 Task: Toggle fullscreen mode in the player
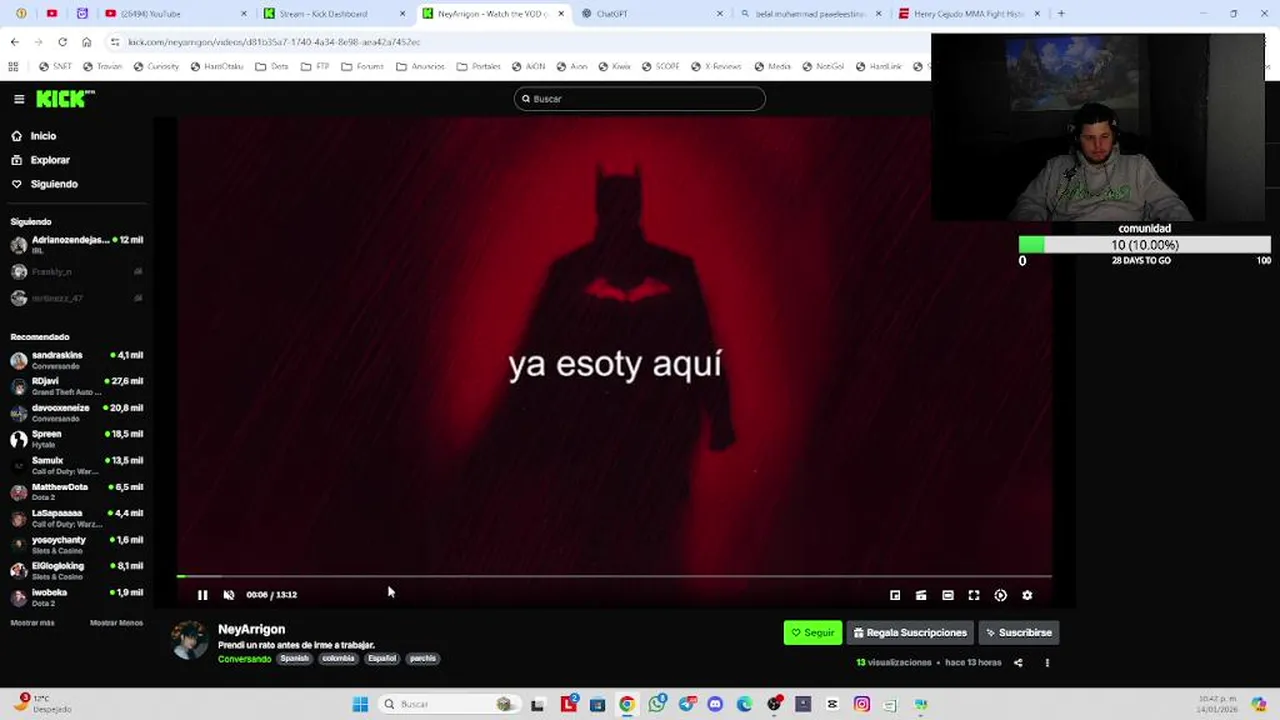[x=974, y=595]
